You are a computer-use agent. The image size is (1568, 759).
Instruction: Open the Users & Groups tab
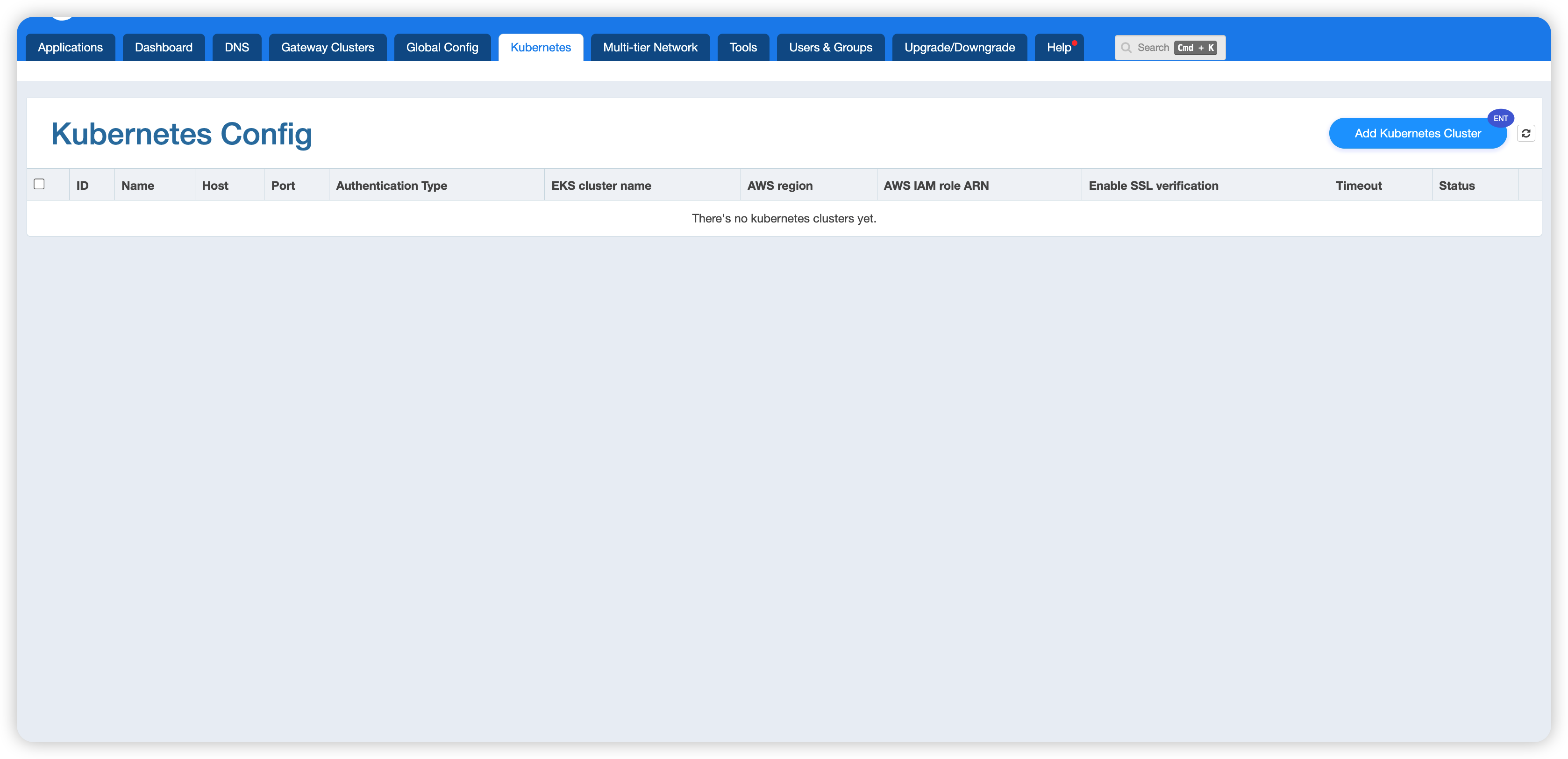click(x=830, y=48)
